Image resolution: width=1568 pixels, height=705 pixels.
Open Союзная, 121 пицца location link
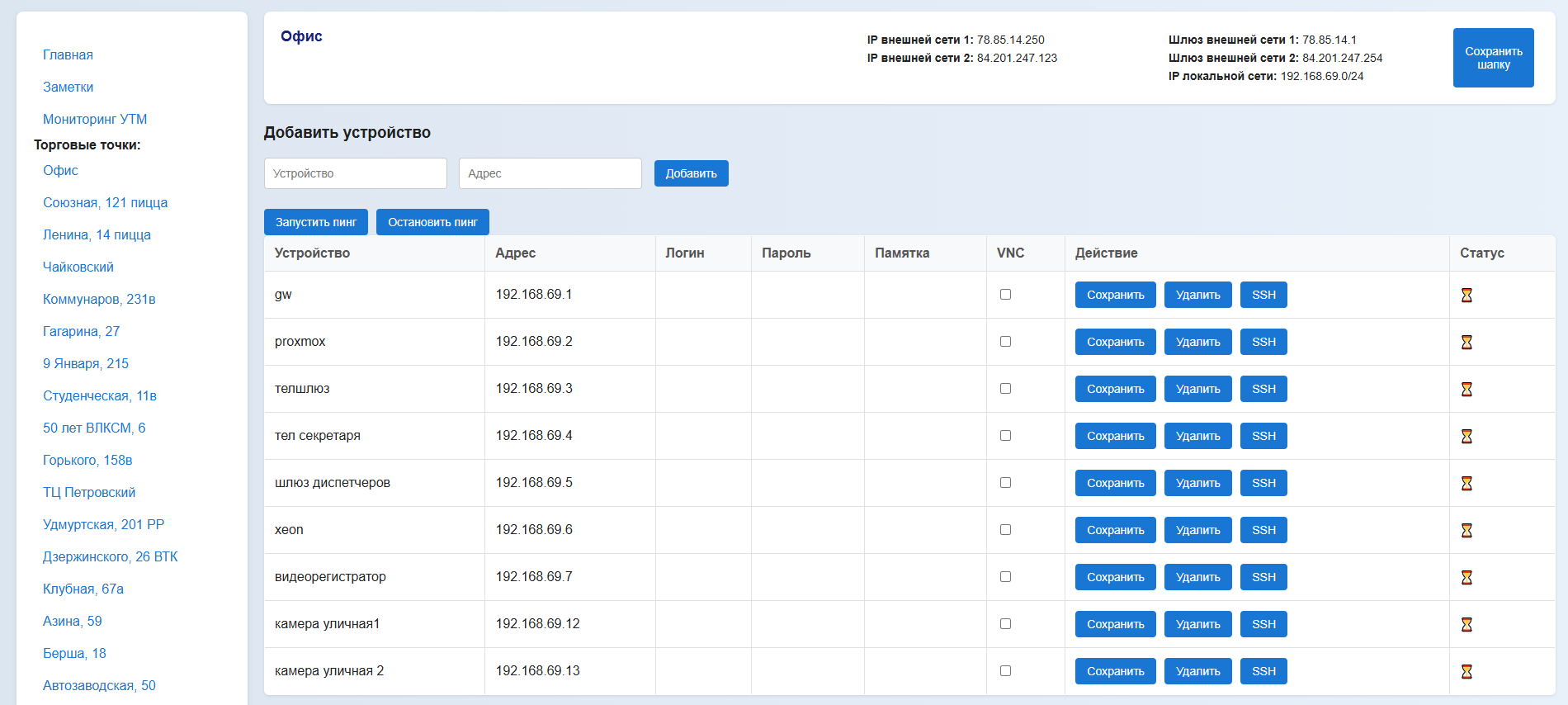(105, 202)
